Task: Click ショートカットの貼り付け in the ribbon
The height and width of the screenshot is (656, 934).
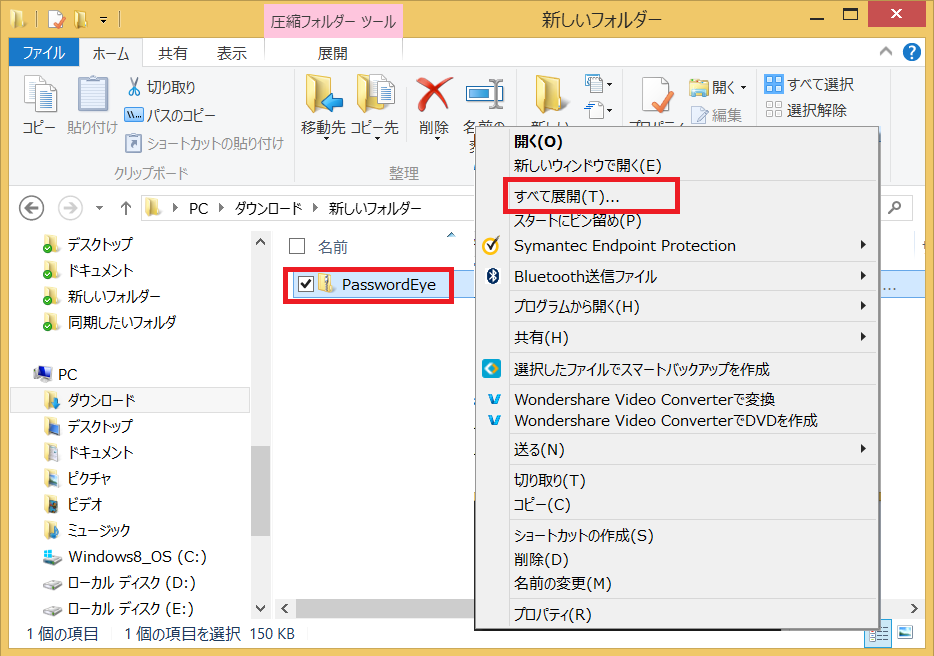Action: [204, 143]
